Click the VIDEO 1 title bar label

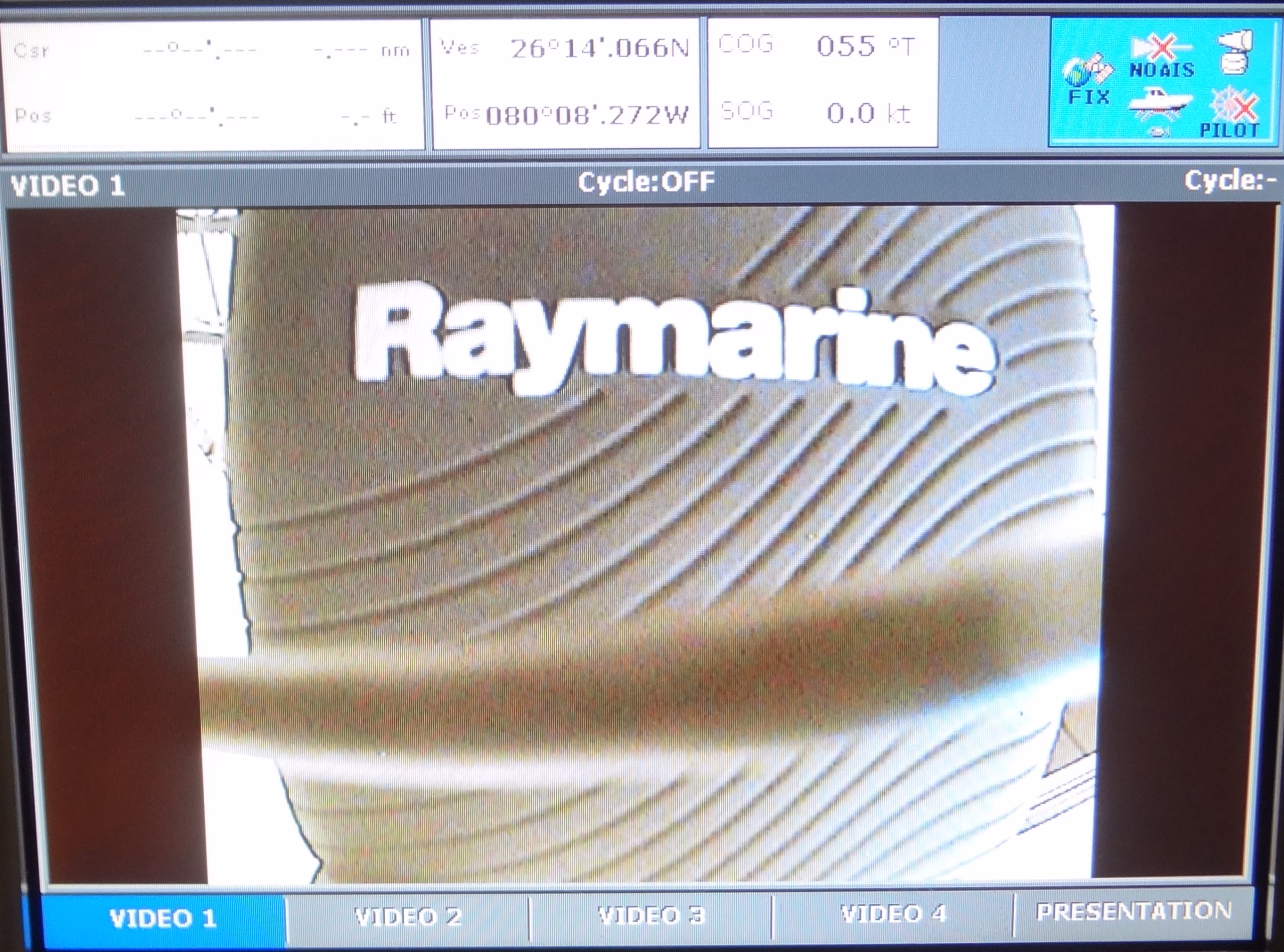(x=68, y=186)
